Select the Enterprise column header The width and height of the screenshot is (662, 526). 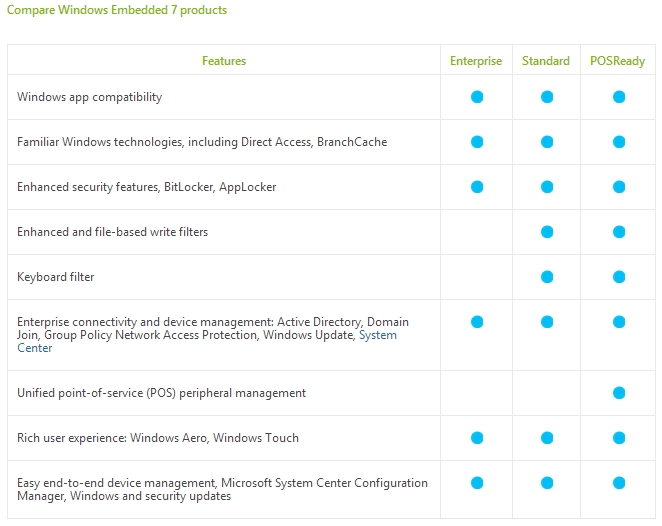click(476, 61)
